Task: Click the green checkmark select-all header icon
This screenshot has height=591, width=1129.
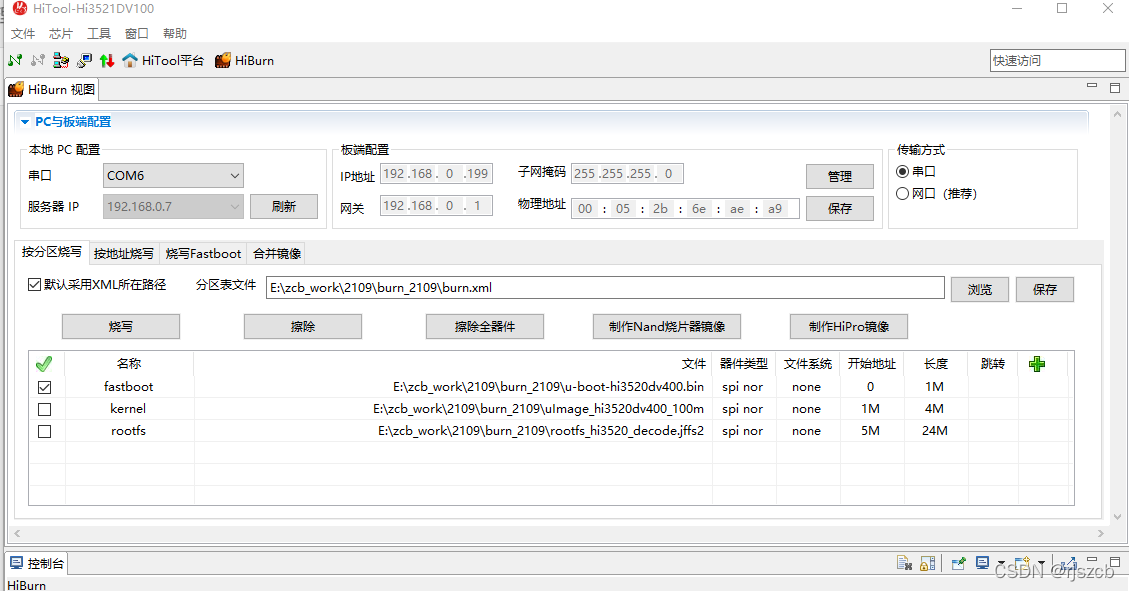Action: tap(44, 364)
